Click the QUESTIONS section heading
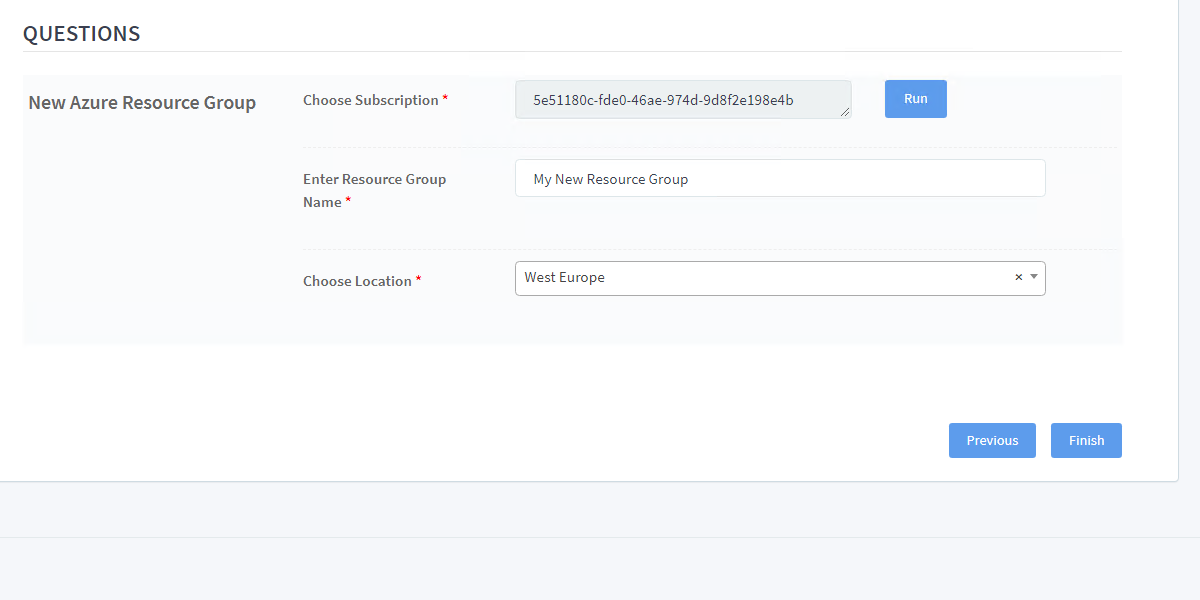The width and height of the screenshot is (1200, 600). point(82,34)
